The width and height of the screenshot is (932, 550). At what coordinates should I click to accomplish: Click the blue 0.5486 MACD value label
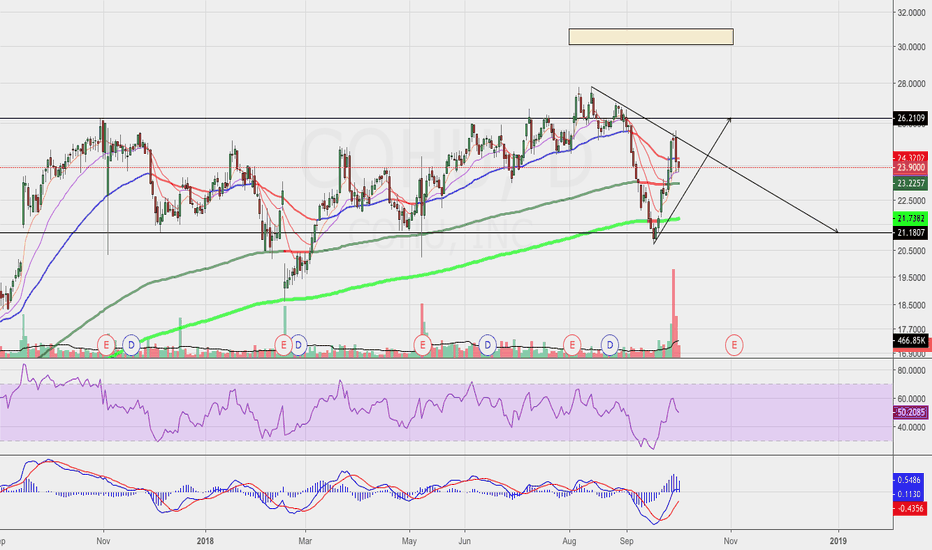coord(910,480)
